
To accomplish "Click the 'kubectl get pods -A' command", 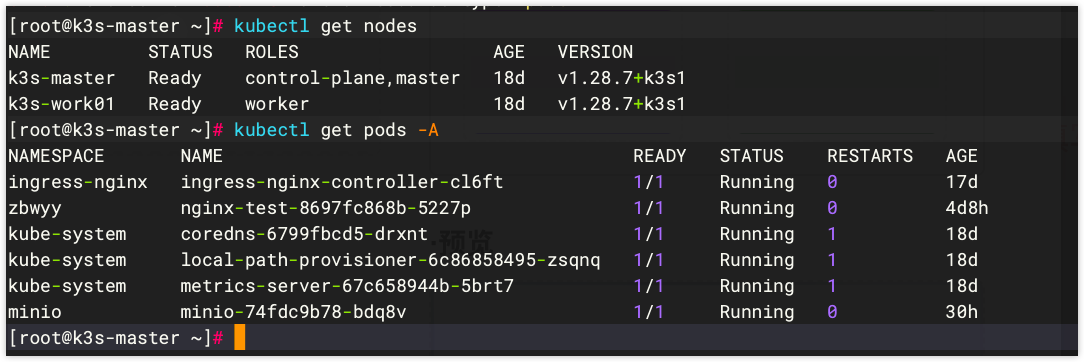I will [x=337, y=130].
